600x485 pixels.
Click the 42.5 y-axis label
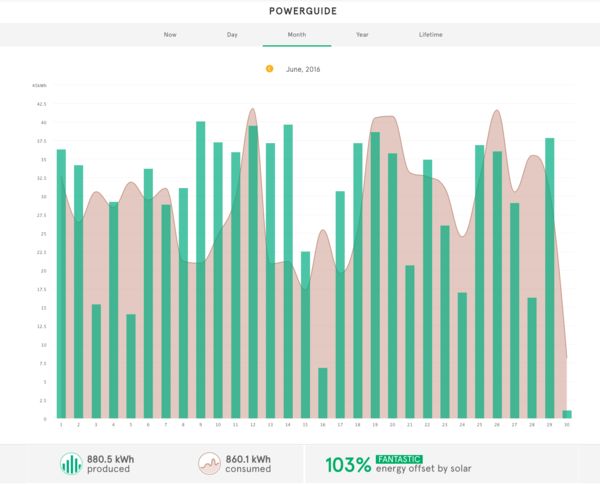tap(42, 104)
